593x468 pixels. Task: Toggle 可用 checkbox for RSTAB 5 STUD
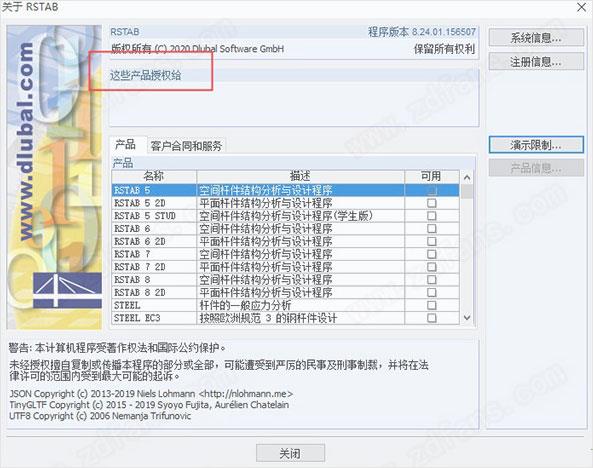click(x=432, y=216)
